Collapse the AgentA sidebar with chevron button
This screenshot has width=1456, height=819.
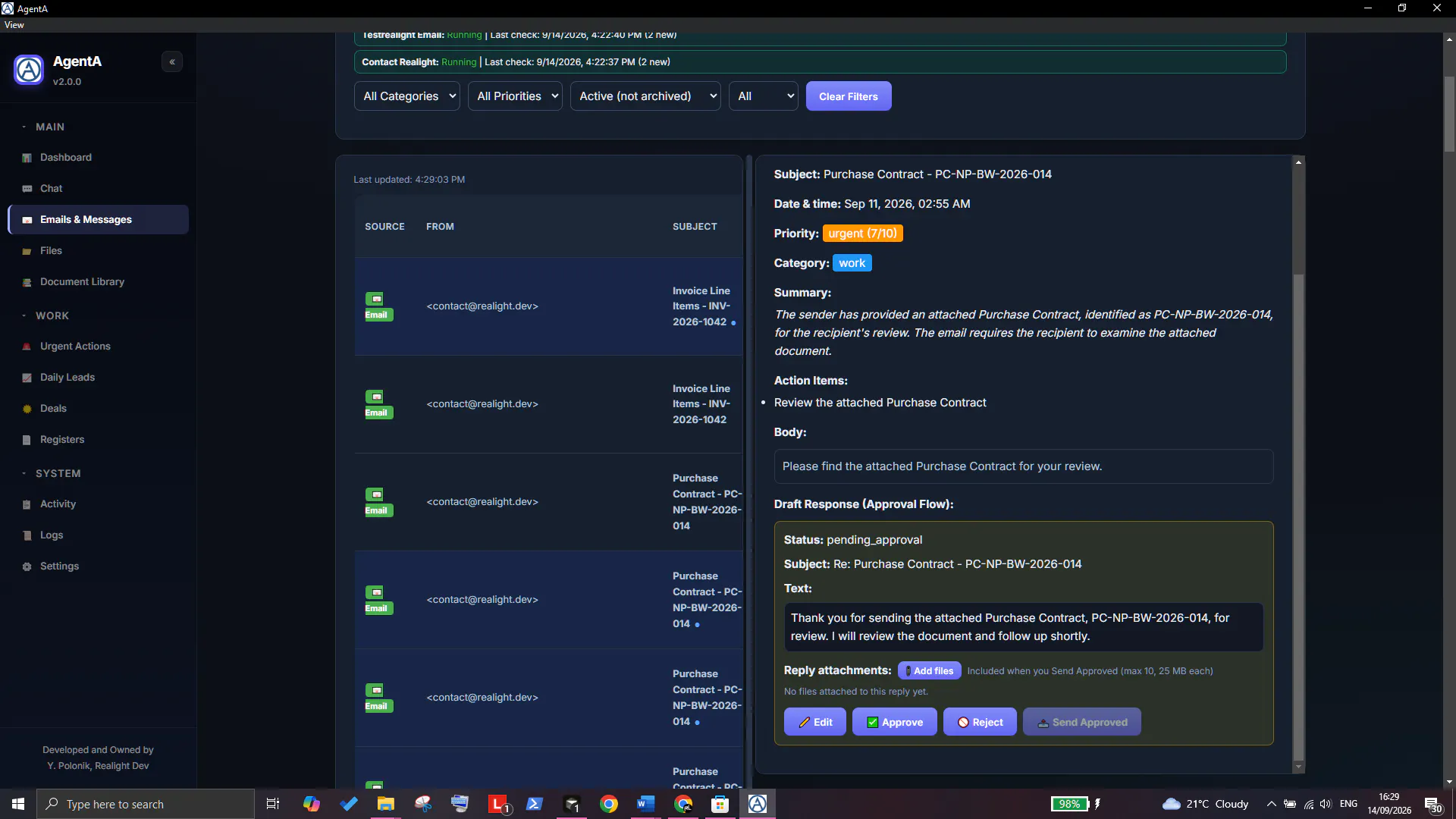[172, 62]
